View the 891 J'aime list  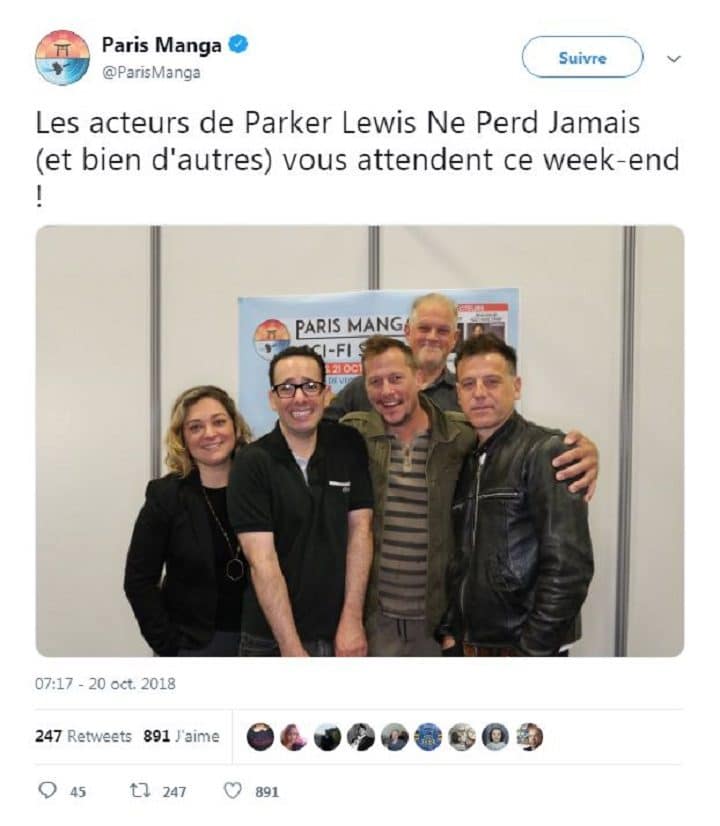181,736
